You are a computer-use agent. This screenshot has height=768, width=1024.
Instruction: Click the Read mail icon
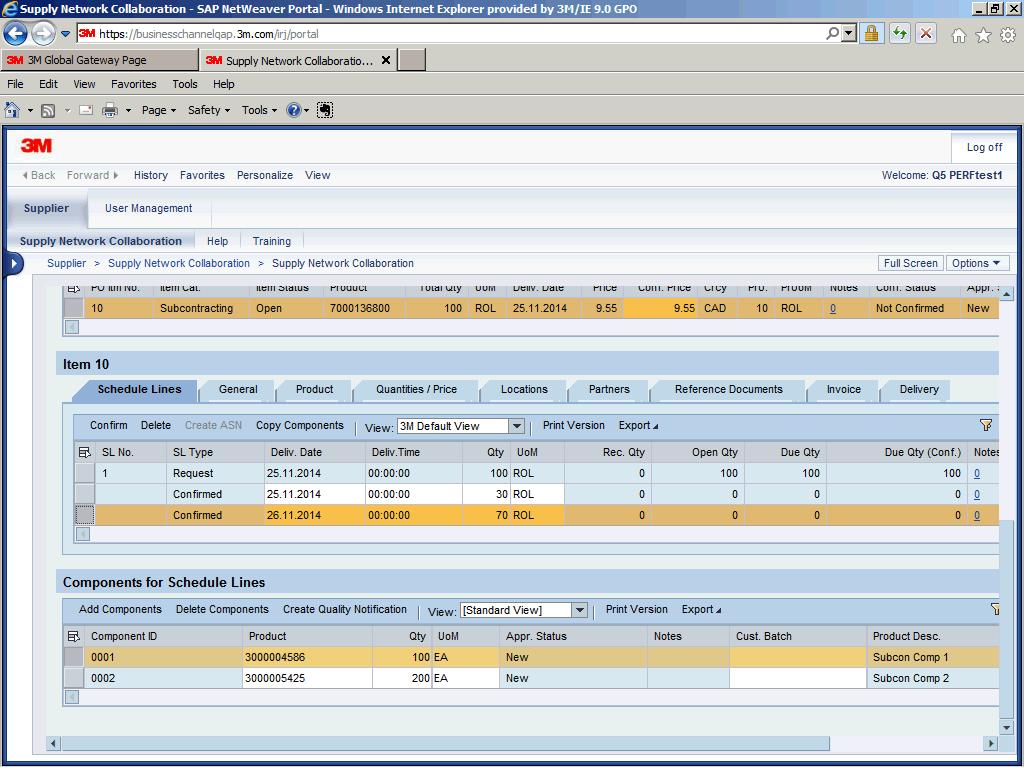click(86, 110)
